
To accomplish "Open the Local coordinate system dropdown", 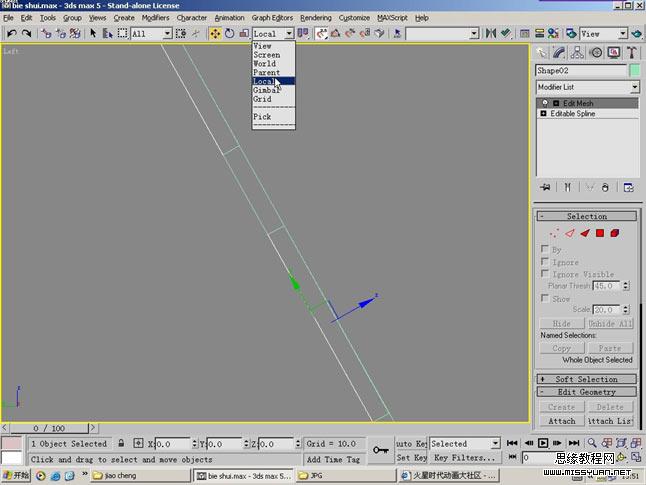I will click(273, 33).
